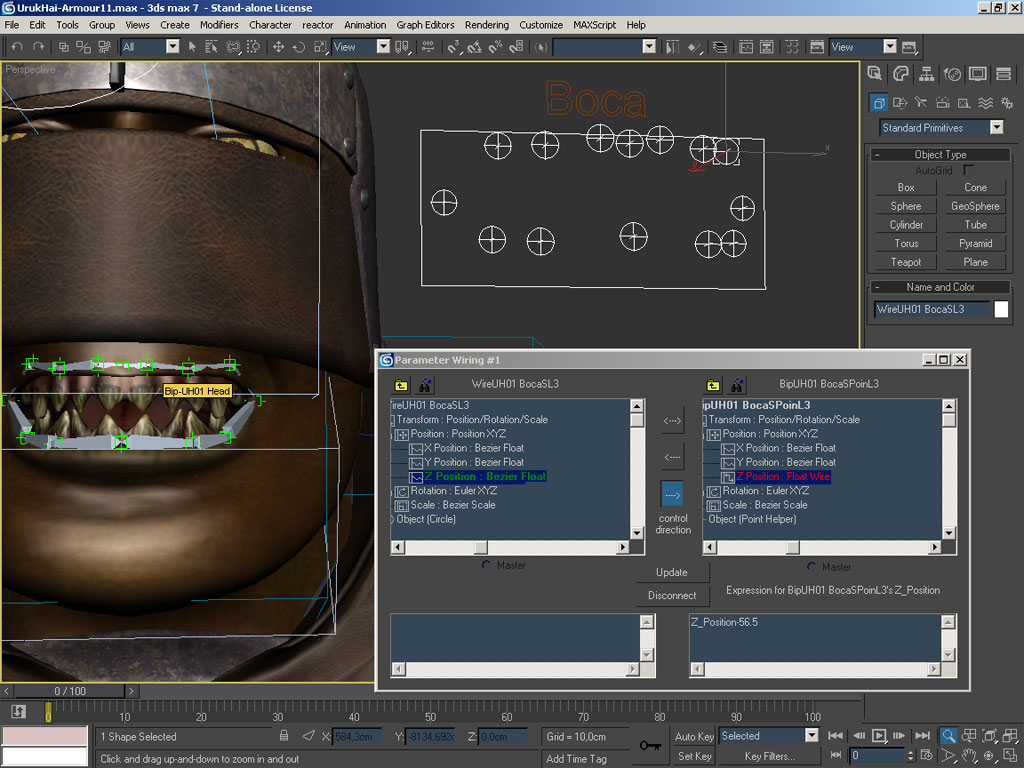Activate the Select Object arrow tool
The height and width of the screenshot is (768, 1024).
pos(192,47)
